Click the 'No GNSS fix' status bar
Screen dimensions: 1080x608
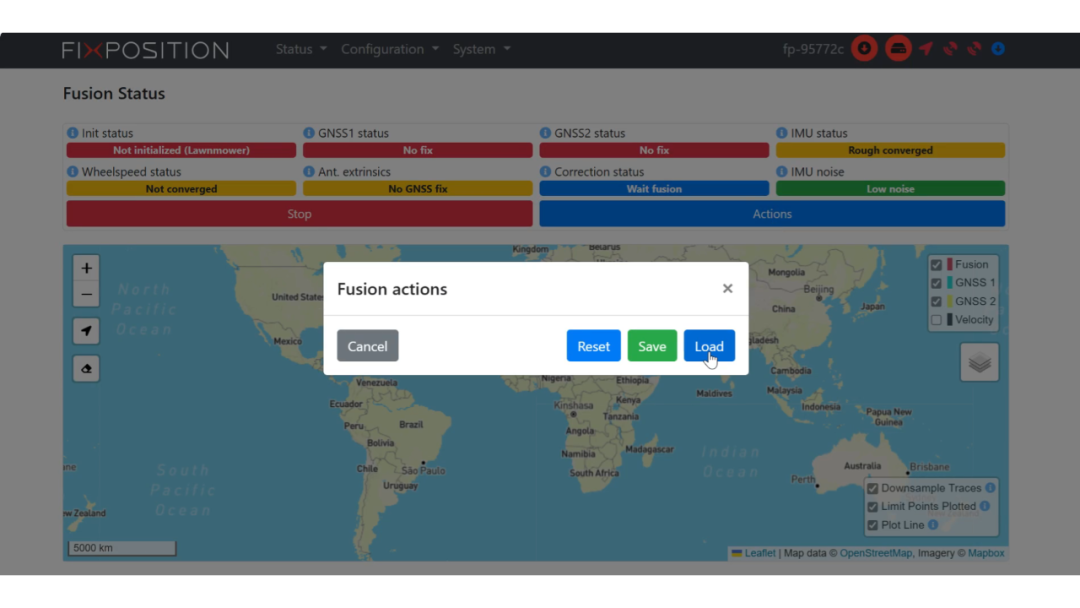[417, 189]
